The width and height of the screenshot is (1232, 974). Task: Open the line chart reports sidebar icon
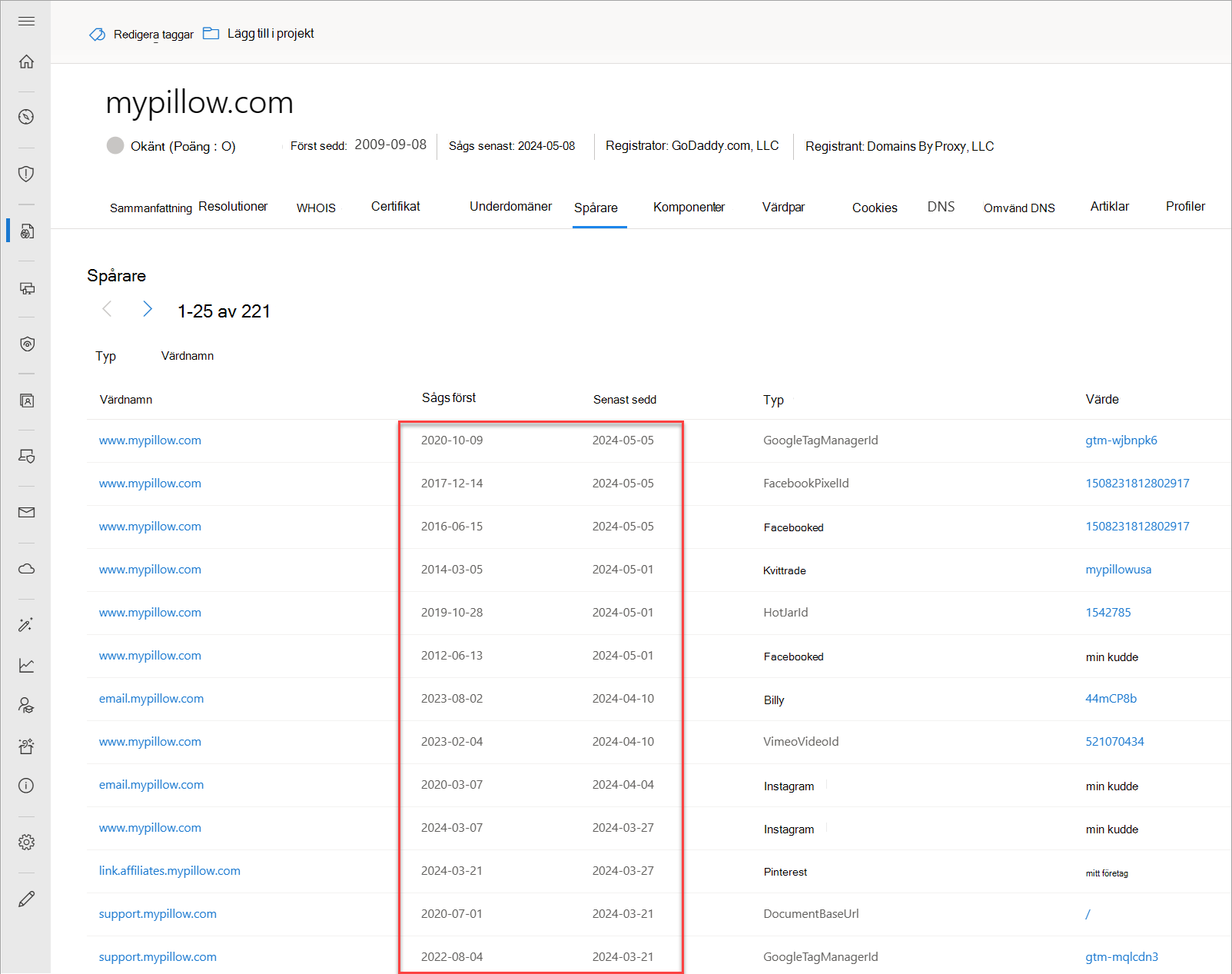click(x=26, y=666)
